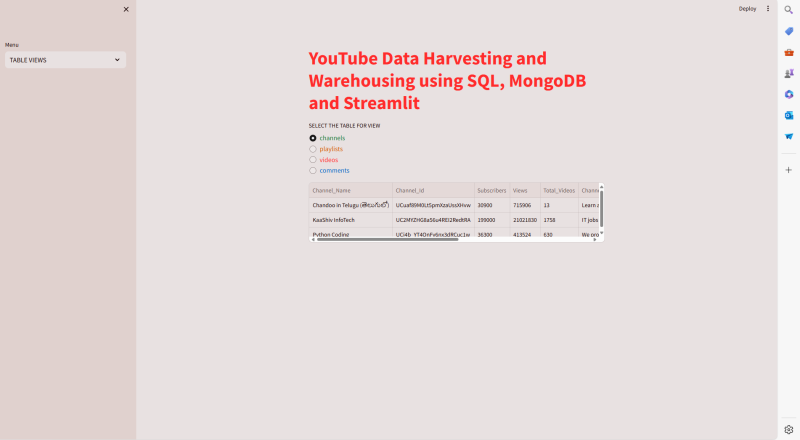Sort by the Views column header
Image resolution: width=800 pixels, height=440 pixels.
tap(525, 190)
